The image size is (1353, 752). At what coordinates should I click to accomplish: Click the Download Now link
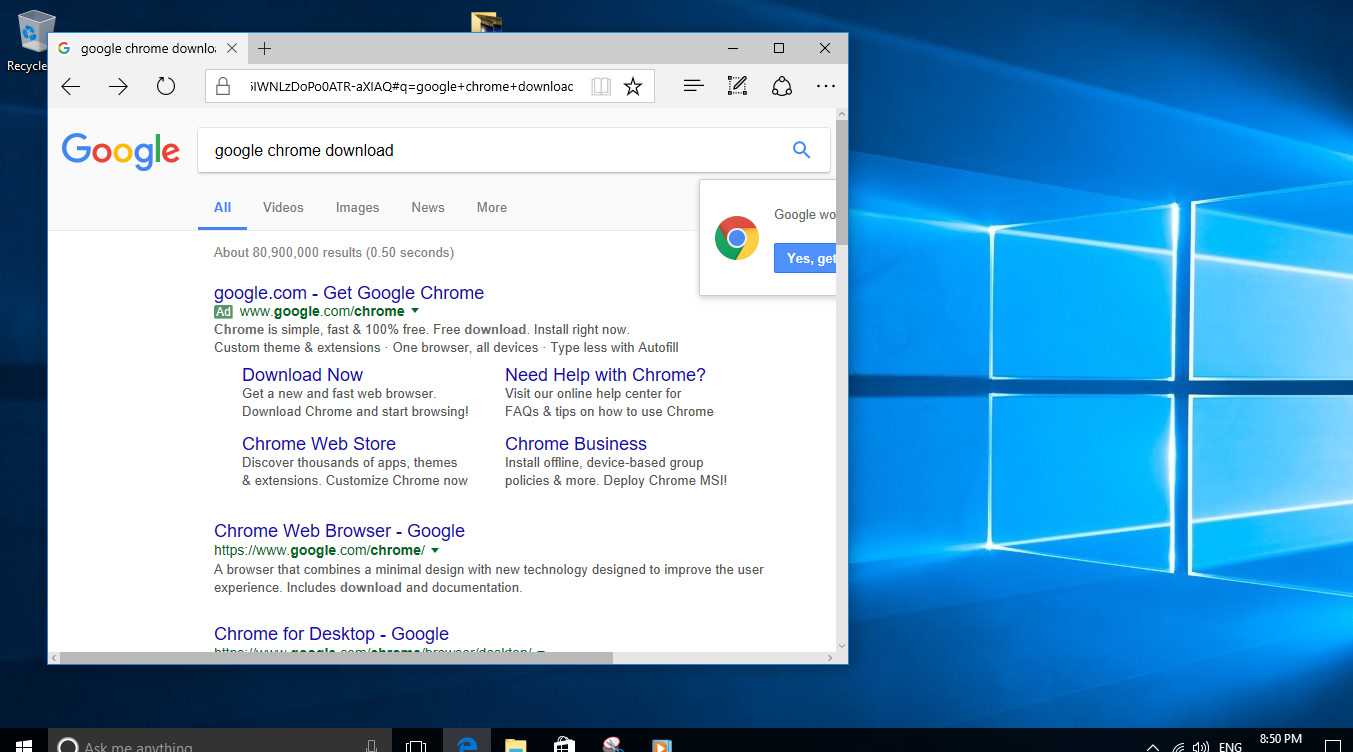302,375
